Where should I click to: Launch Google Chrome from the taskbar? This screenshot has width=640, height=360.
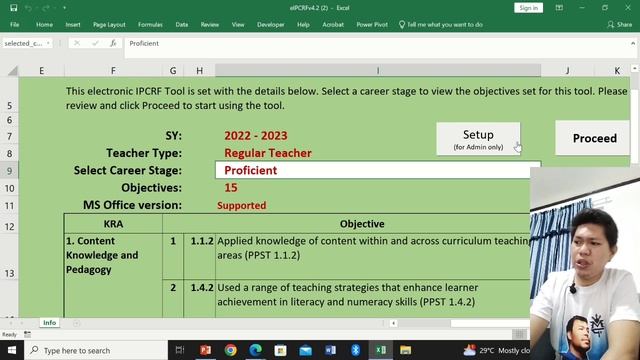tap(231, 350)
